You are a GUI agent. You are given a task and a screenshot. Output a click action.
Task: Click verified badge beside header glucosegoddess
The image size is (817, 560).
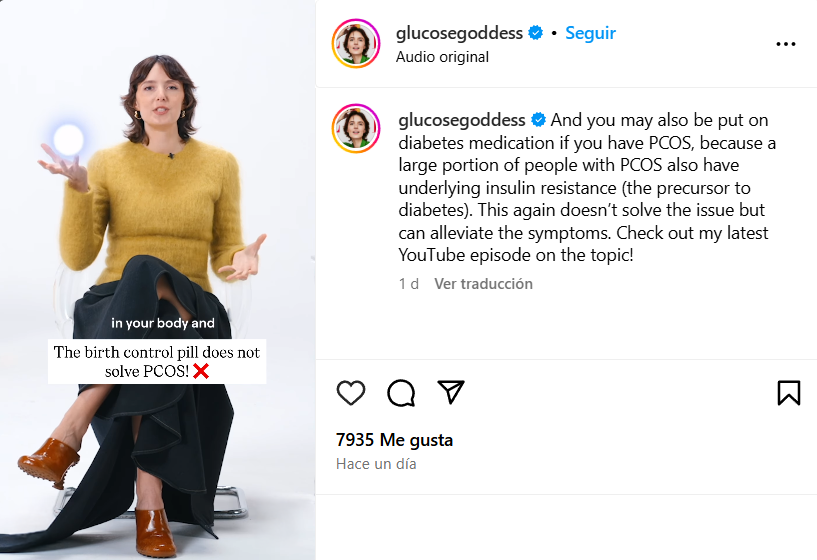pos(535,33)
